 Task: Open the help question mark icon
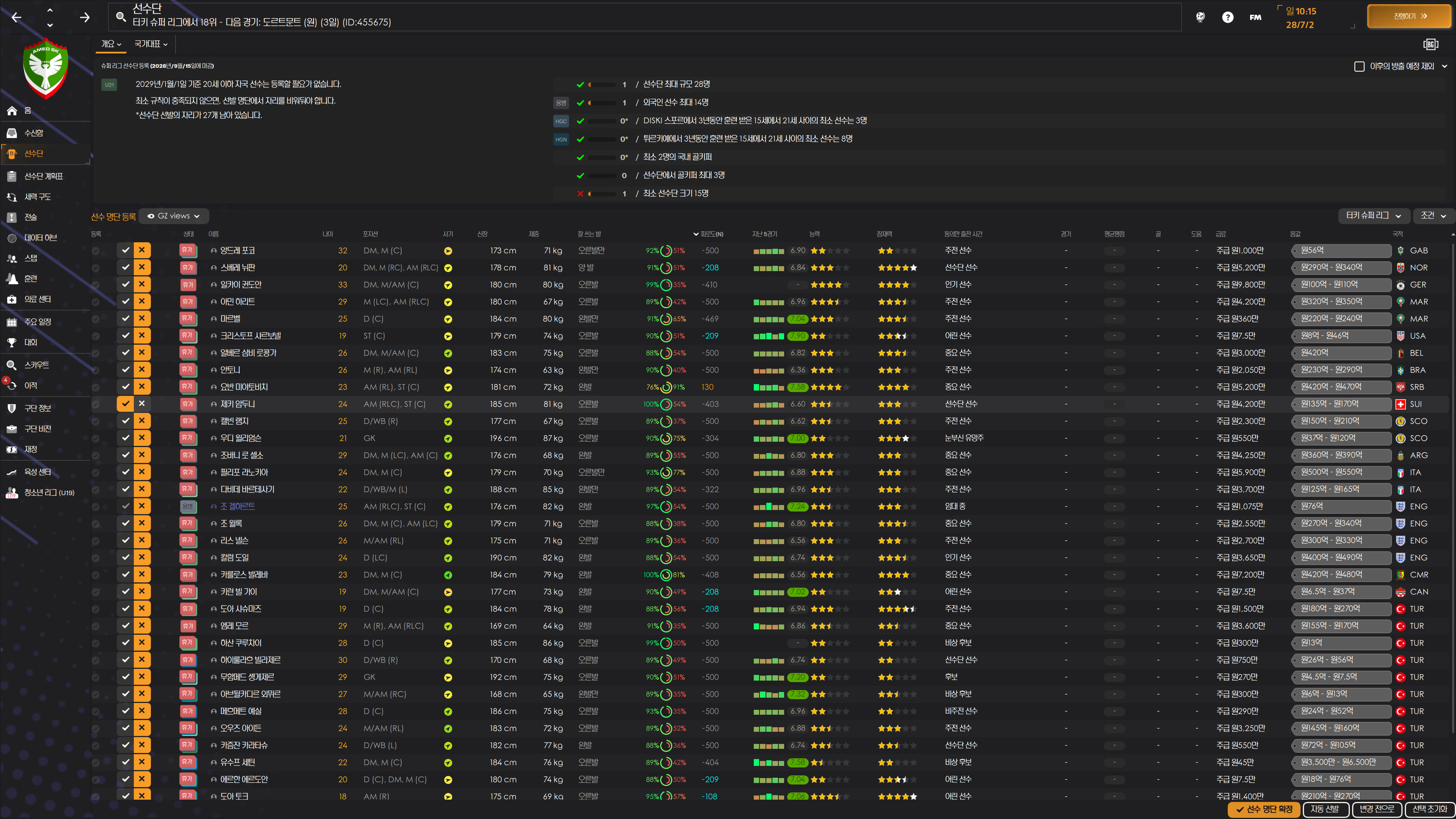pos(1227,17)
